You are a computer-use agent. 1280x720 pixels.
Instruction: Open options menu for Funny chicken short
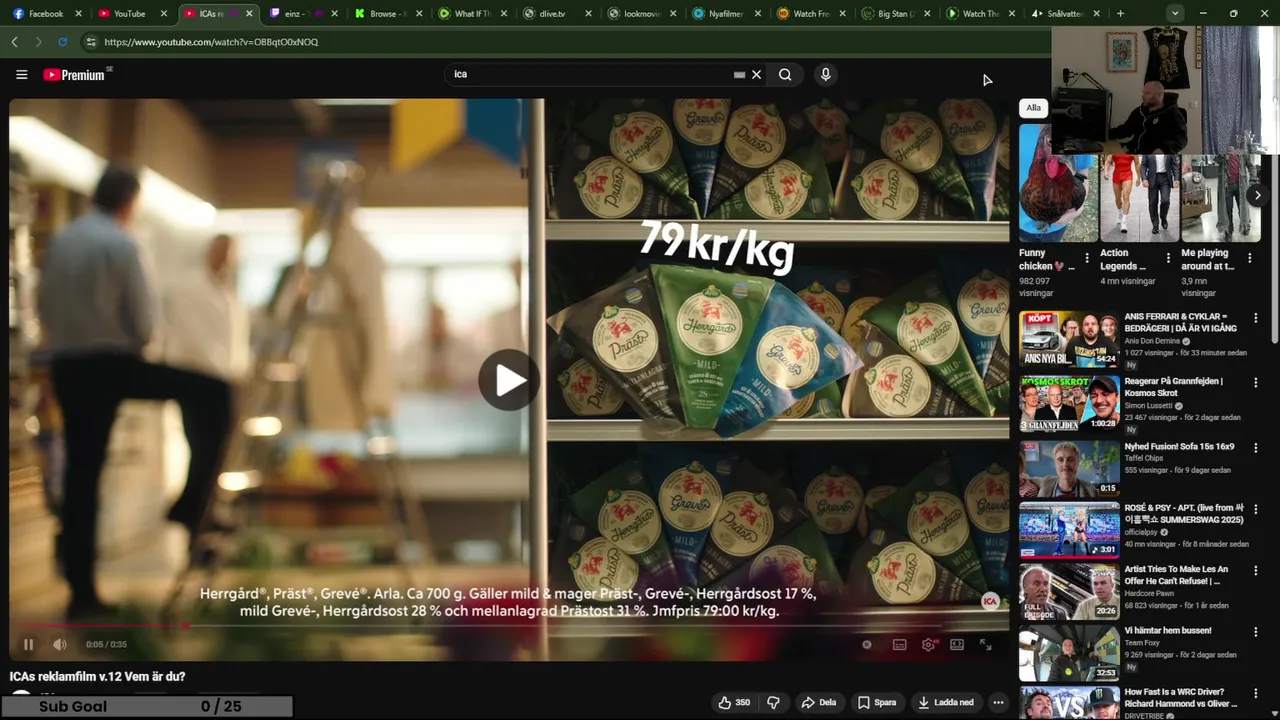pyautogui.click(x=1087, y=258)
